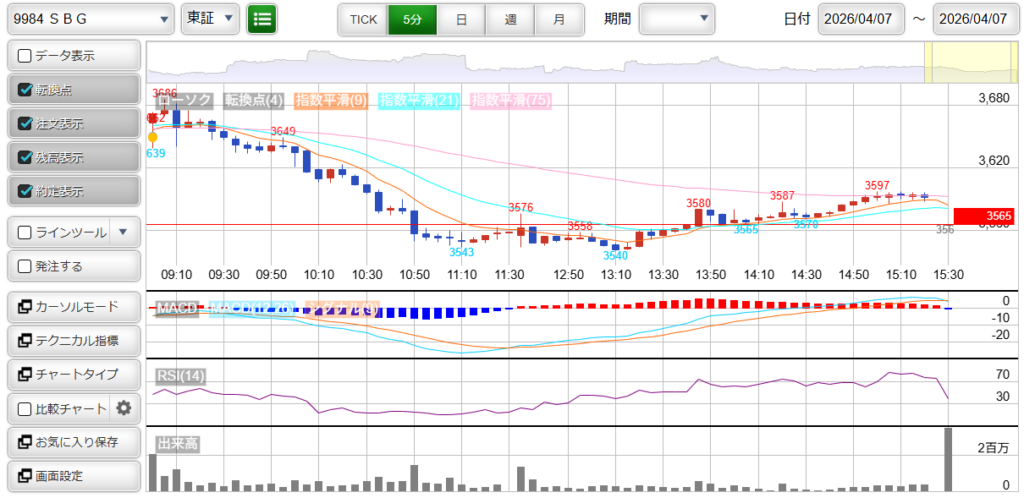Open the 画面設定 screen settings
This screenshot has height=498, width=1024.
click(x=72, y=476)
